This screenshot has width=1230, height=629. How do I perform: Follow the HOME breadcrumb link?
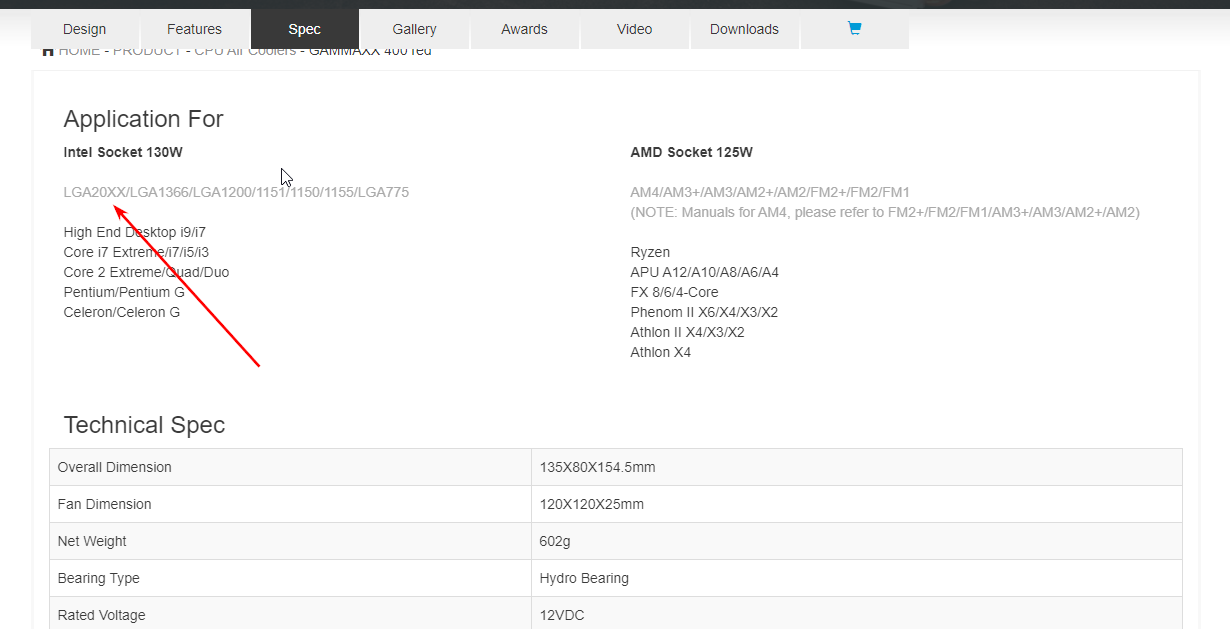tap(80, 52)
